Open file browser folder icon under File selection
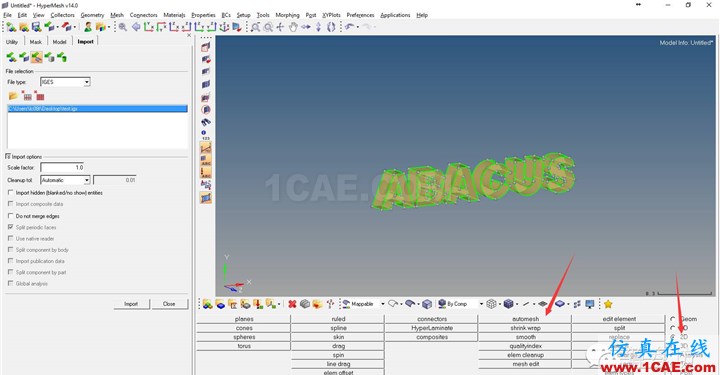 pos(13,96)
